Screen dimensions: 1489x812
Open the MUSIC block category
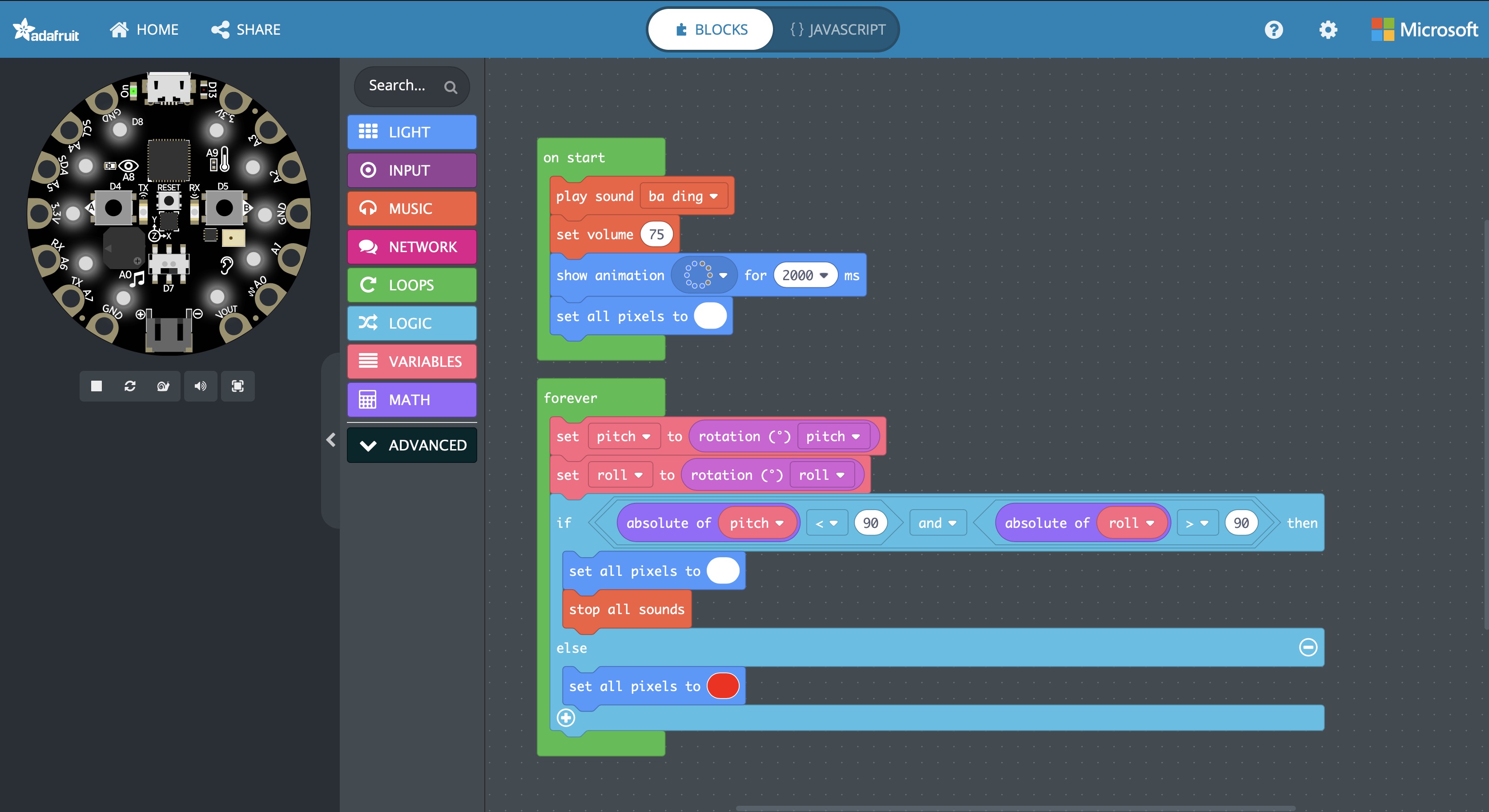pos(411,208)
